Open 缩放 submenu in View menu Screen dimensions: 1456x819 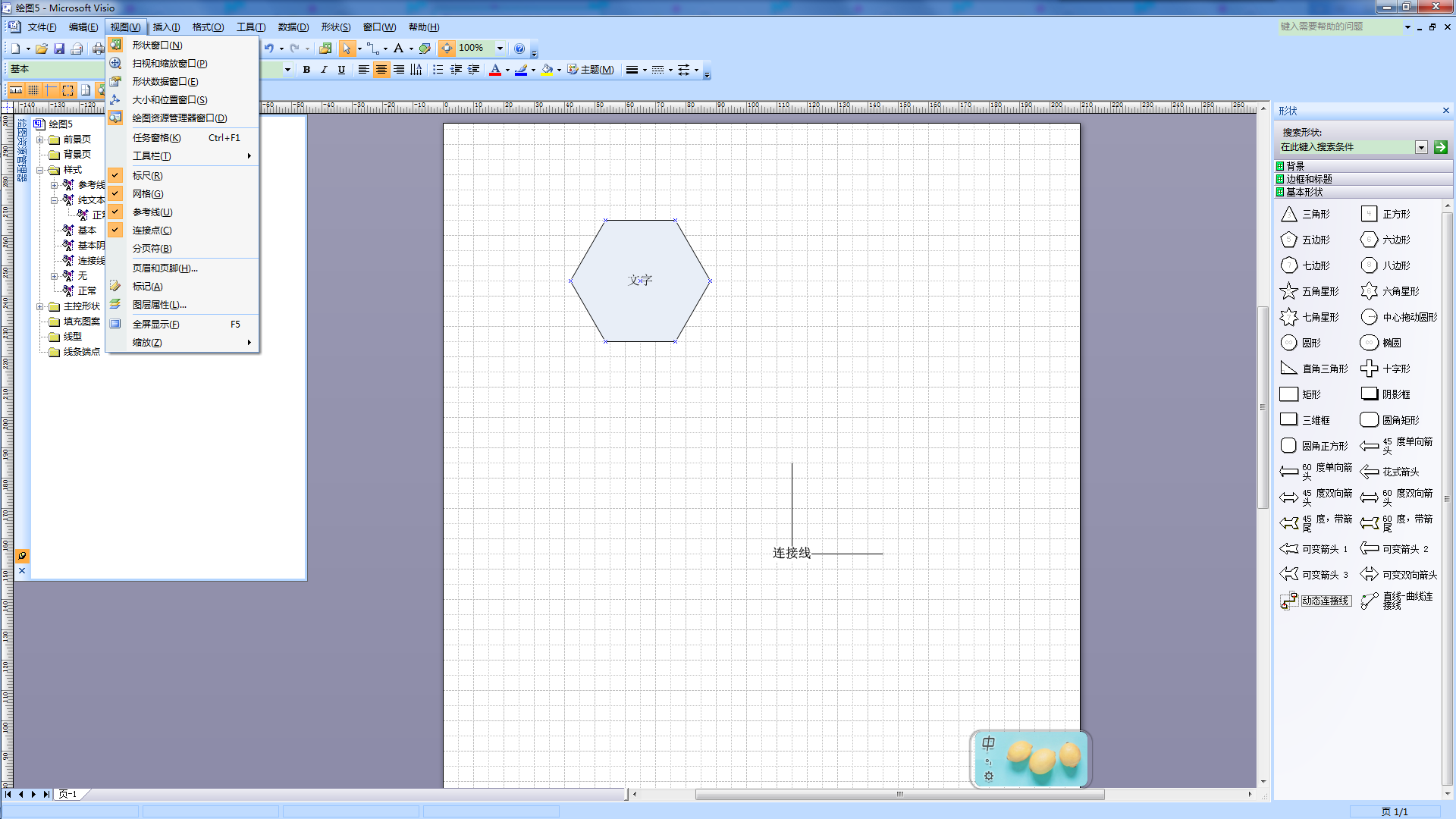pos(183,343)
